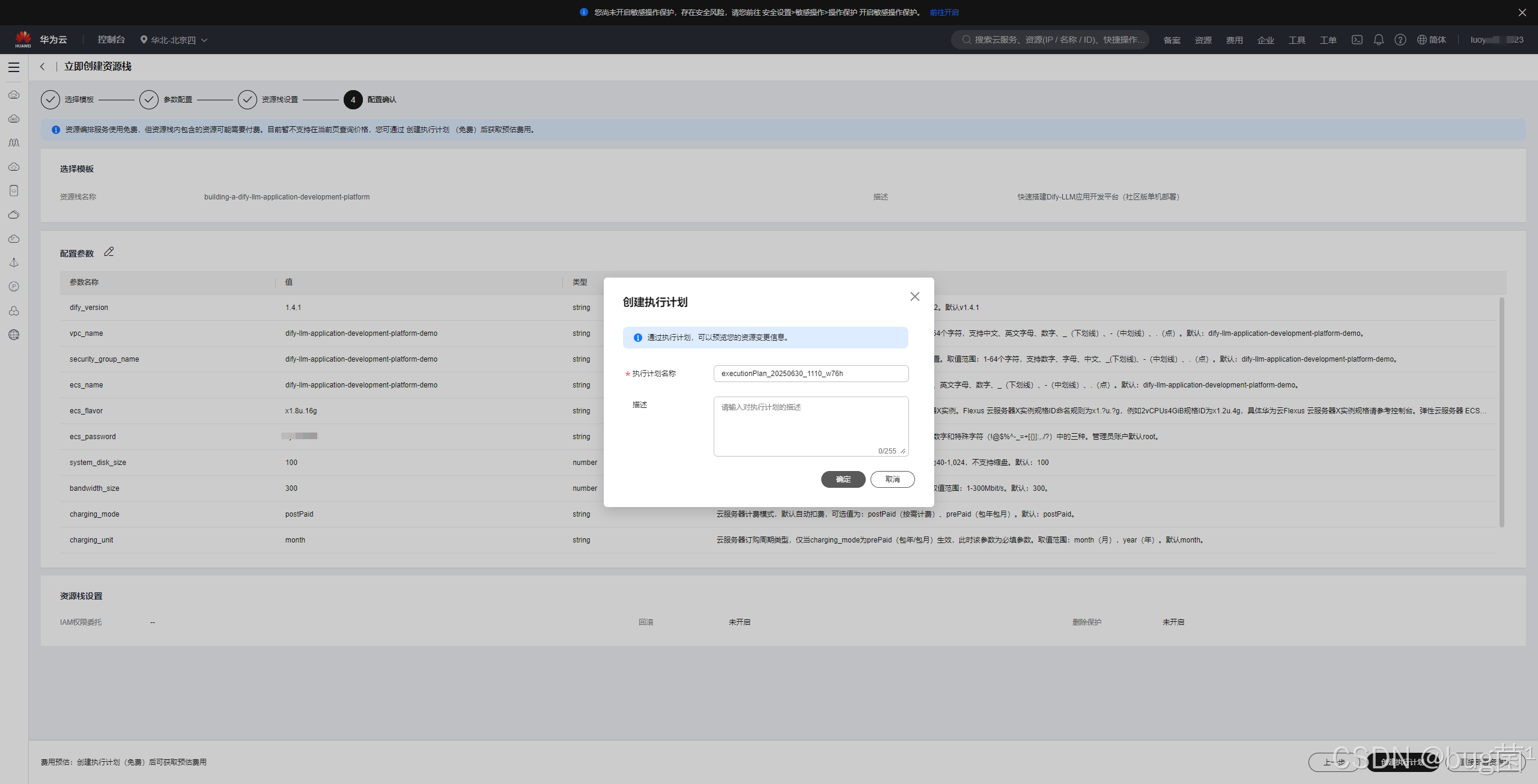This screenshot has width=1538, height=784.
Task: Open the CloudShell terminal icon
Action: 1357,40
